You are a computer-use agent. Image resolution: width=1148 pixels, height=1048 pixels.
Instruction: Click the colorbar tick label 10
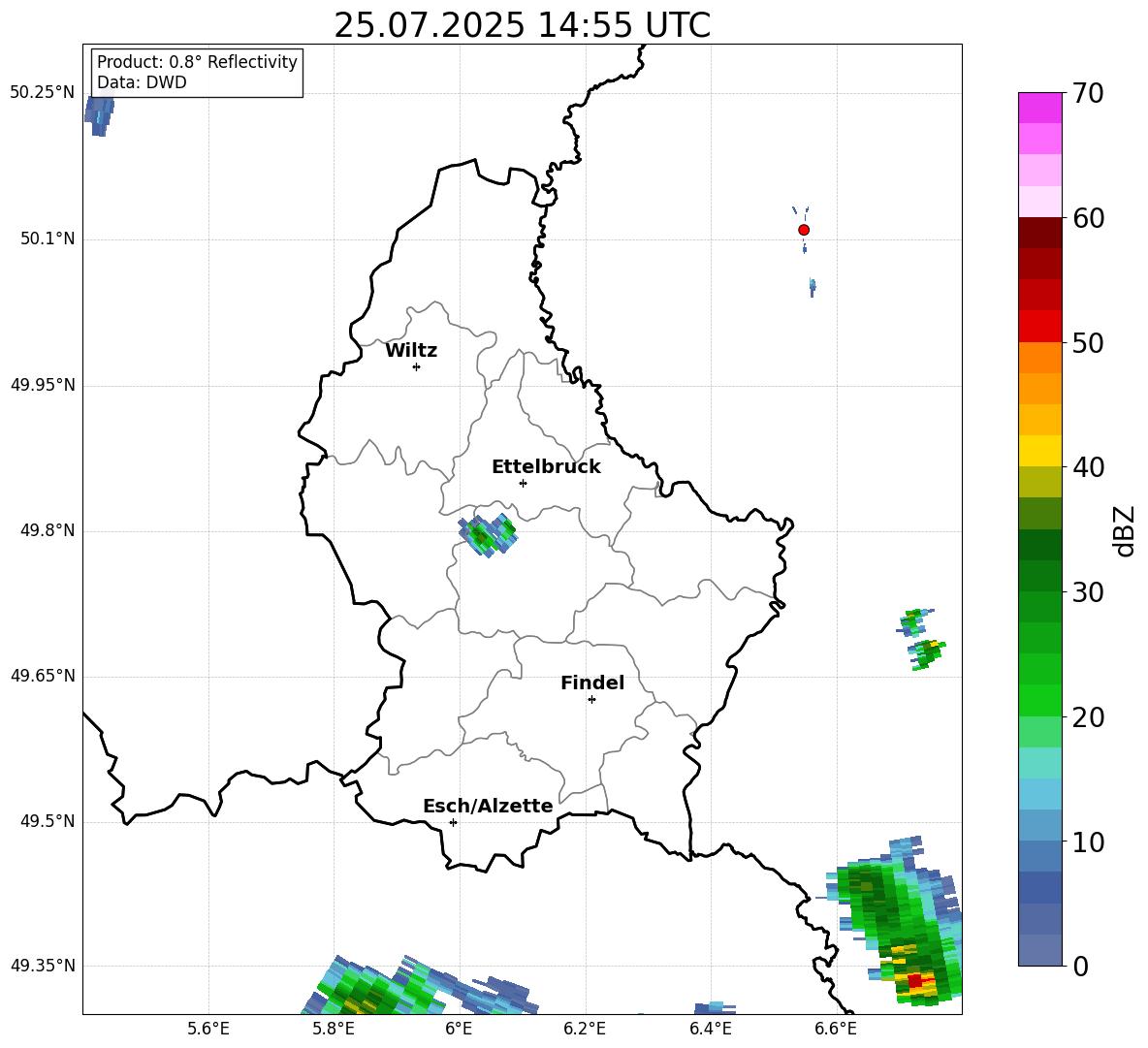click(x=1088, y=842)
